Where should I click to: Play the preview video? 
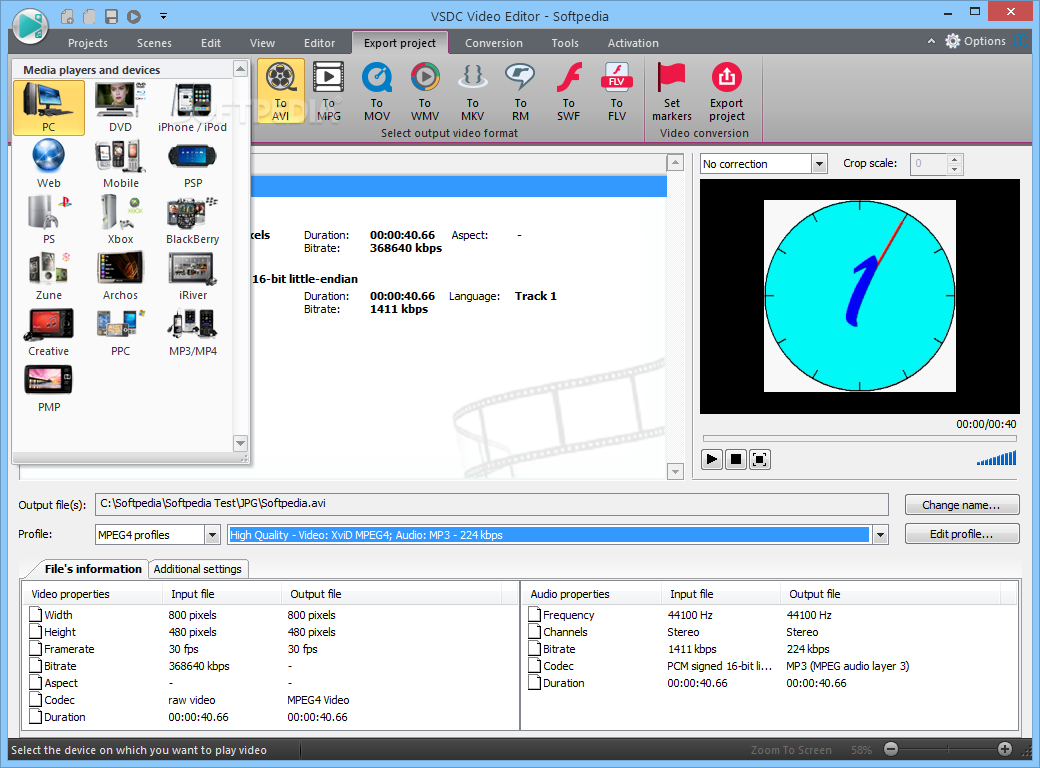pyautogui.click(x=712, y=459)
